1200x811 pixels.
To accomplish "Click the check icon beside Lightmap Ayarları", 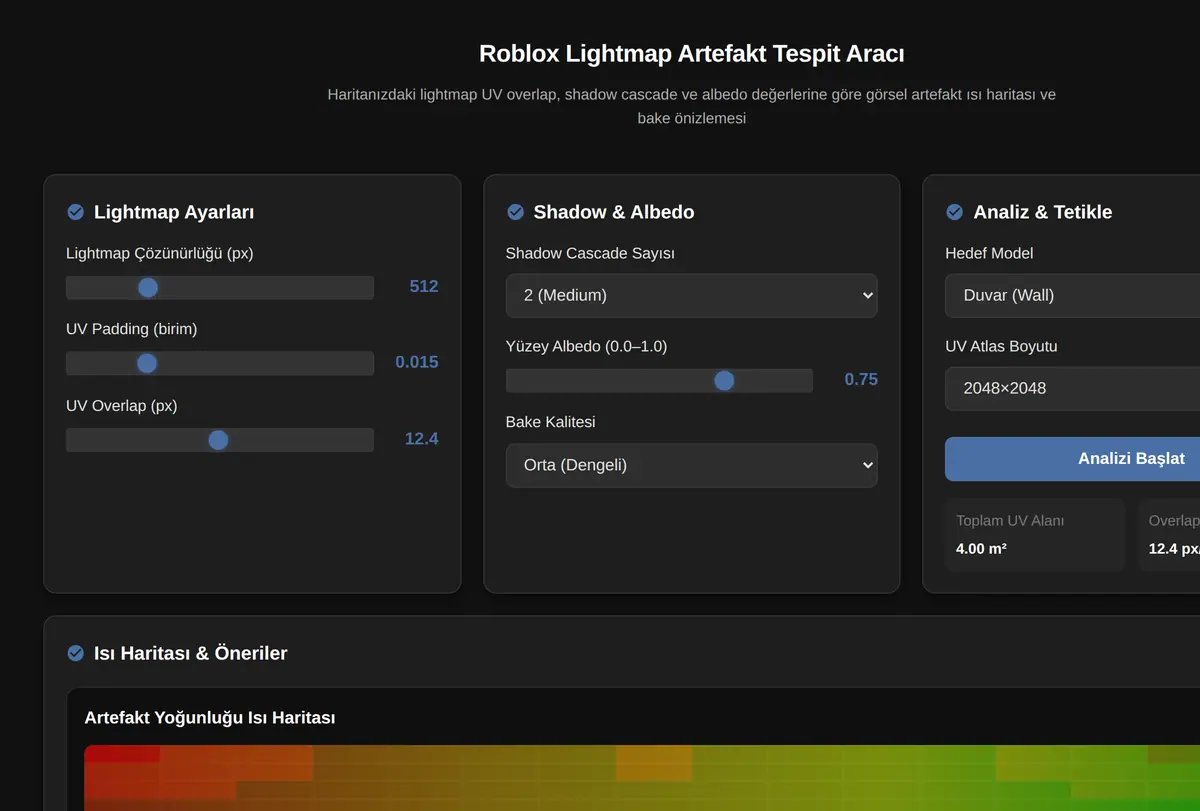I will (75, 212).
